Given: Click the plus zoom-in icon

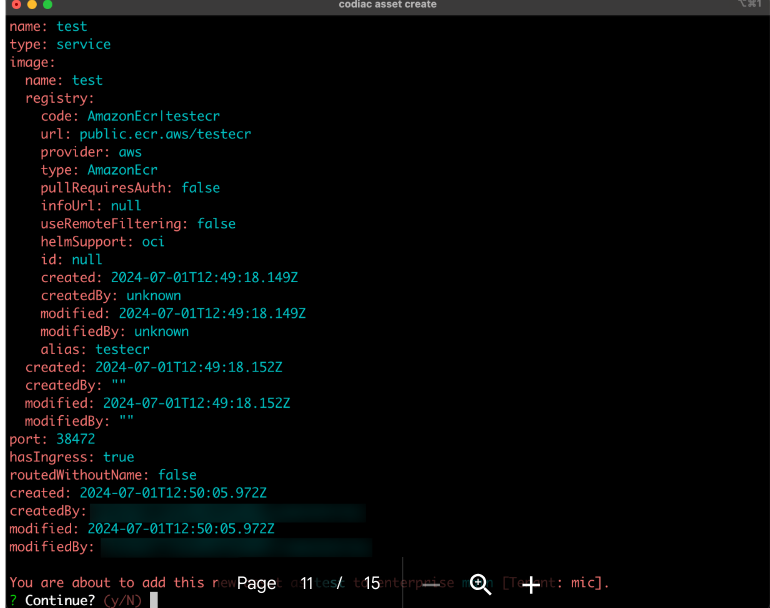Looking at the screenshot, I should (531, 584).
